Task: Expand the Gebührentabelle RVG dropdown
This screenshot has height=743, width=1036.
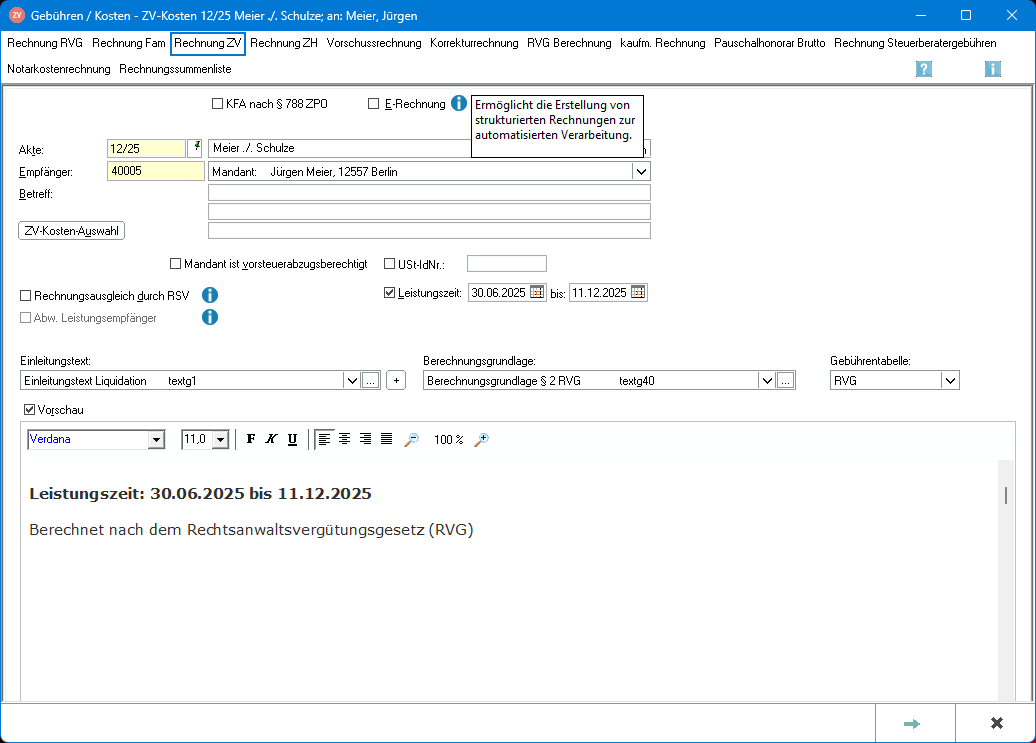Action: click(950, 380)
